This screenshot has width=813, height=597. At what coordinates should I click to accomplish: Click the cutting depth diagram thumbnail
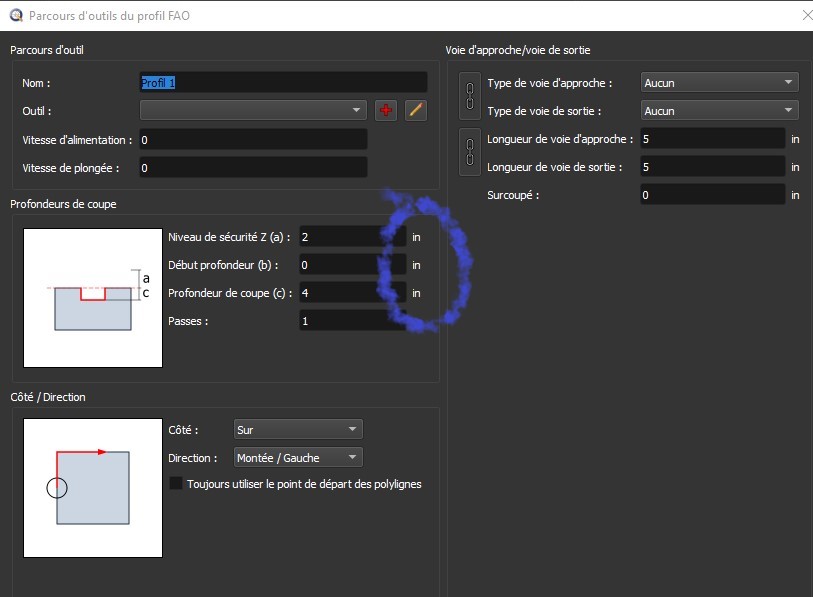coord(93,297)
